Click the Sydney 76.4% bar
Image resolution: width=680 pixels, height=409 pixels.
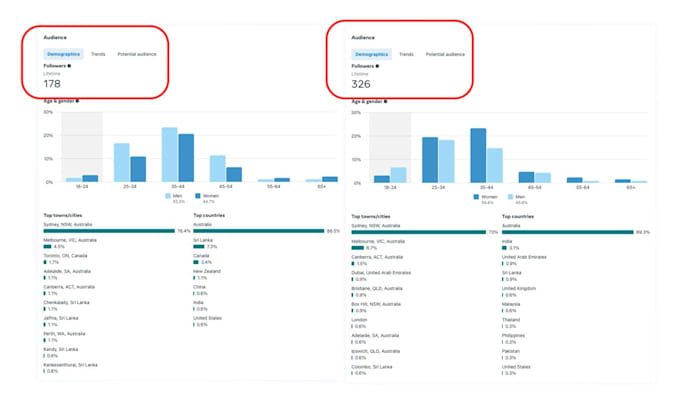tap(109, 231)
